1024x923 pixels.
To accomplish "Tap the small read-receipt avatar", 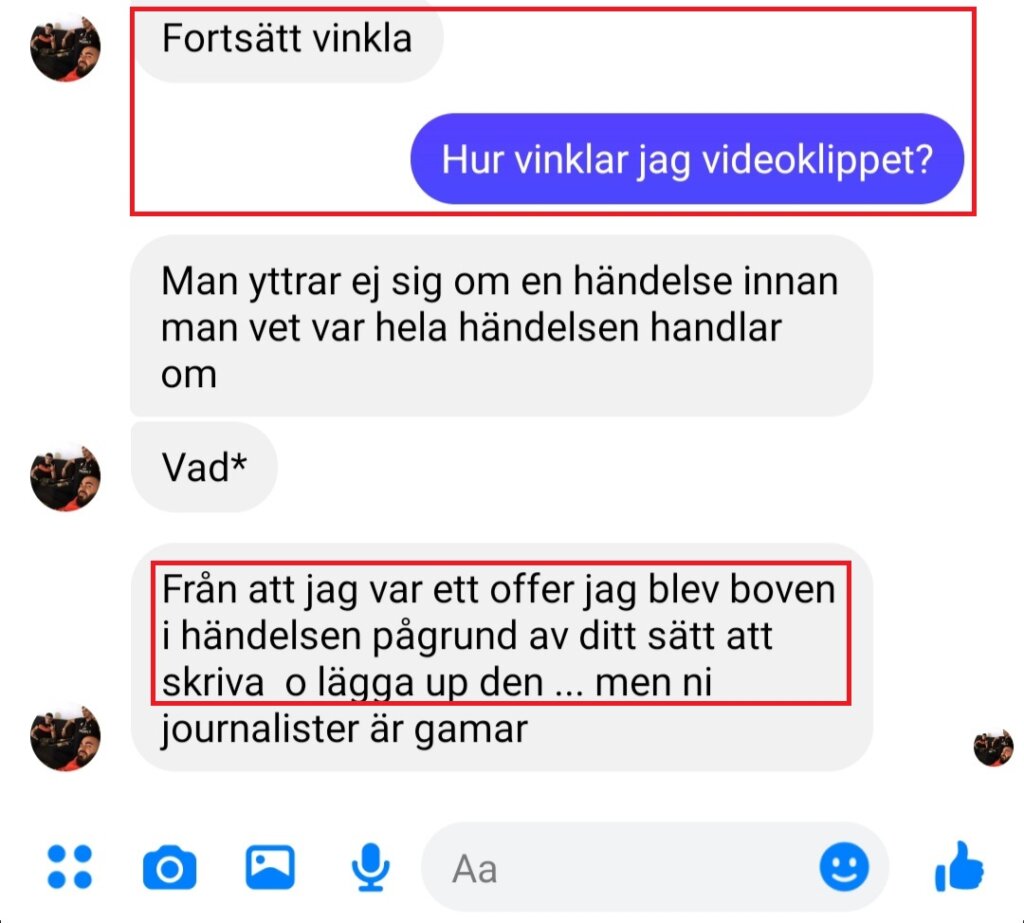I will (x=993, y=747).
